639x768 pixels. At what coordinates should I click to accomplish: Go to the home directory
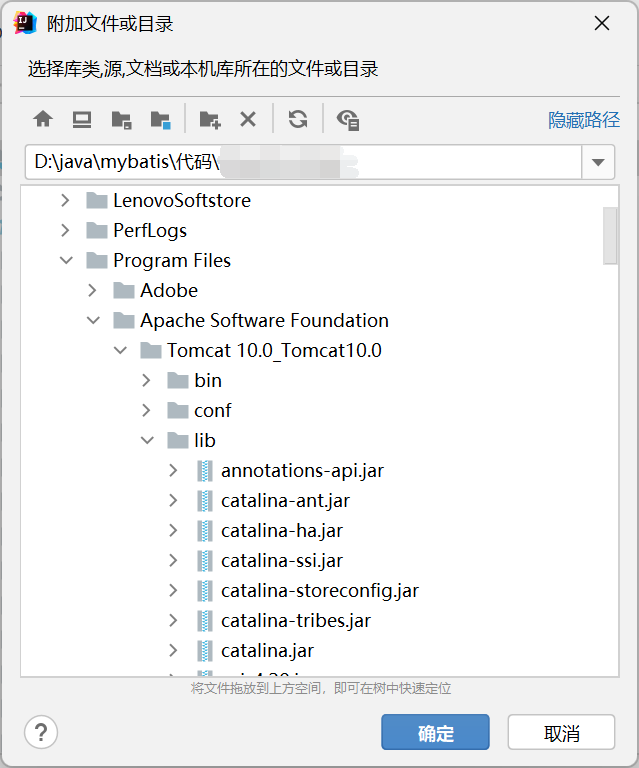(43, 120)
